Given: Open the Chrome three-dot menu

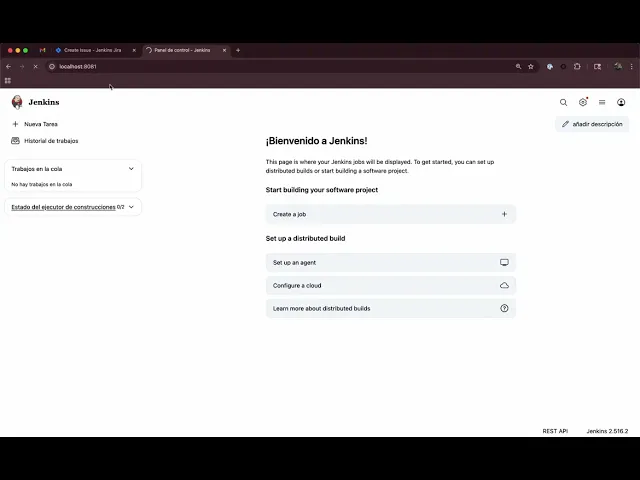Looking at the screenshot, I should pyautogui.click(x=631, y=67).
